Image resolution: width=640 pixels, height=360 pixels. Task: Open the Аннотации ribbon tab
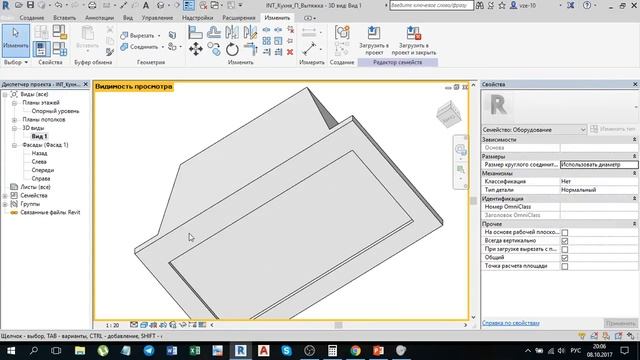100,18
